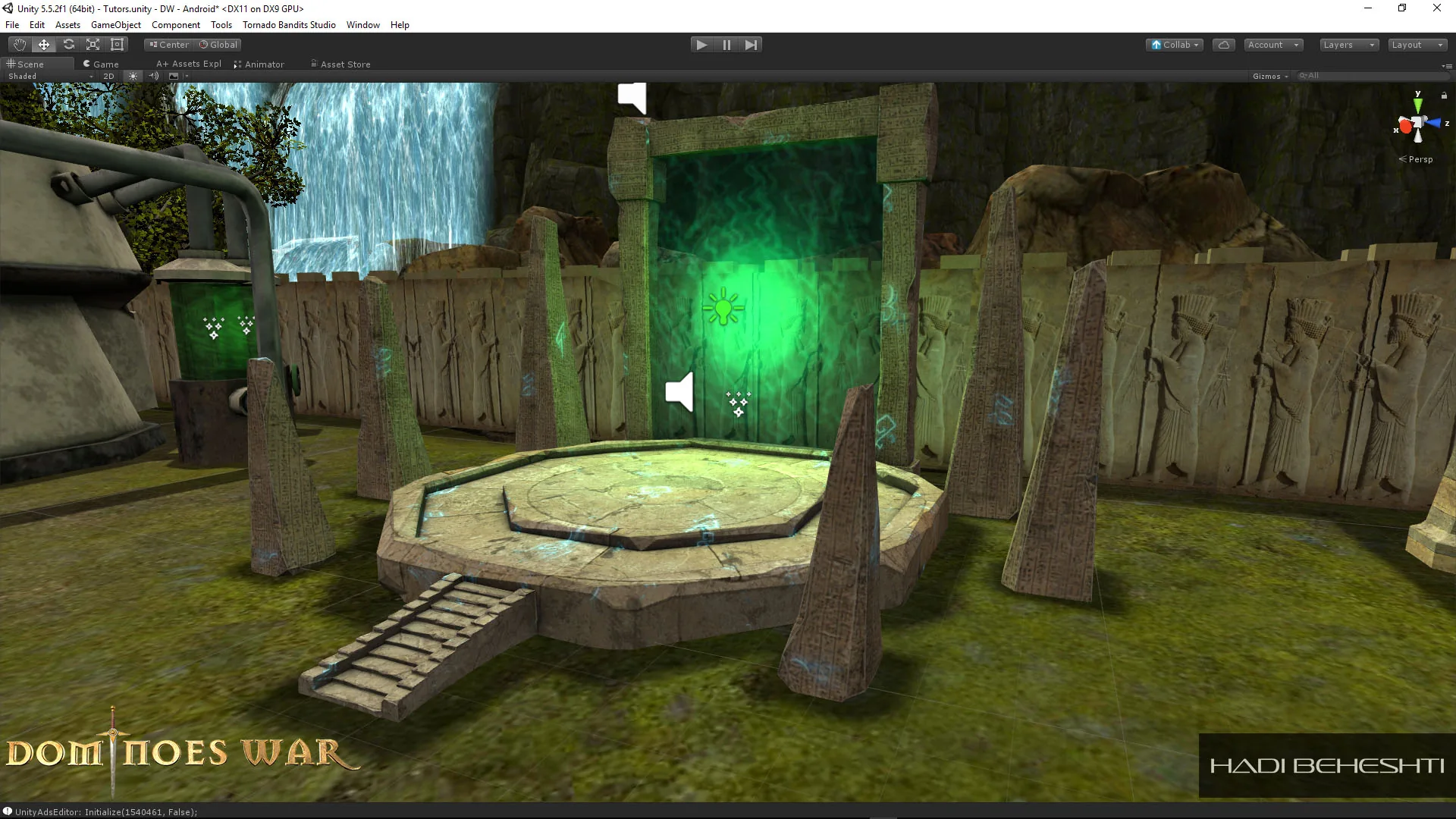
Task: Click the blue Z axis cone
Action: (x=1435, y=123)
